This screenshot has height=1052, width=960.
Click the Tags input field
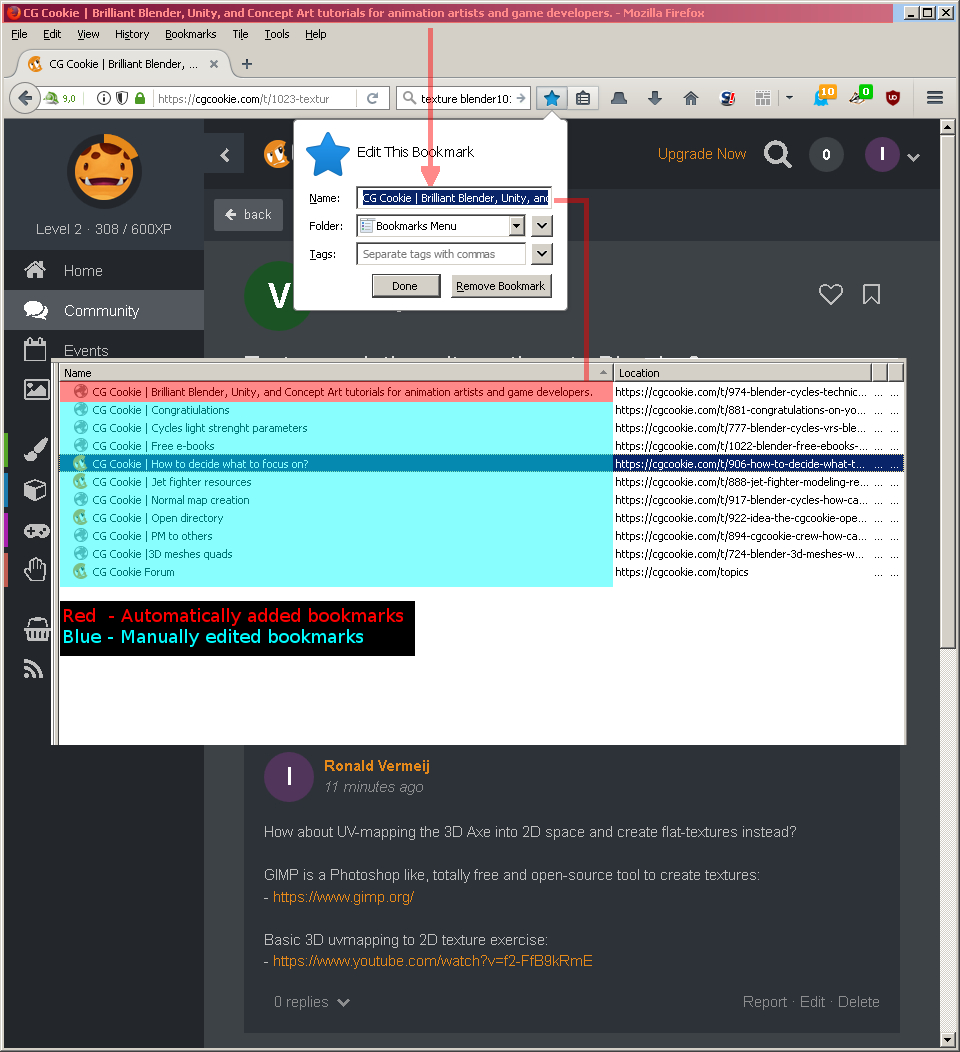click(441, 254)
